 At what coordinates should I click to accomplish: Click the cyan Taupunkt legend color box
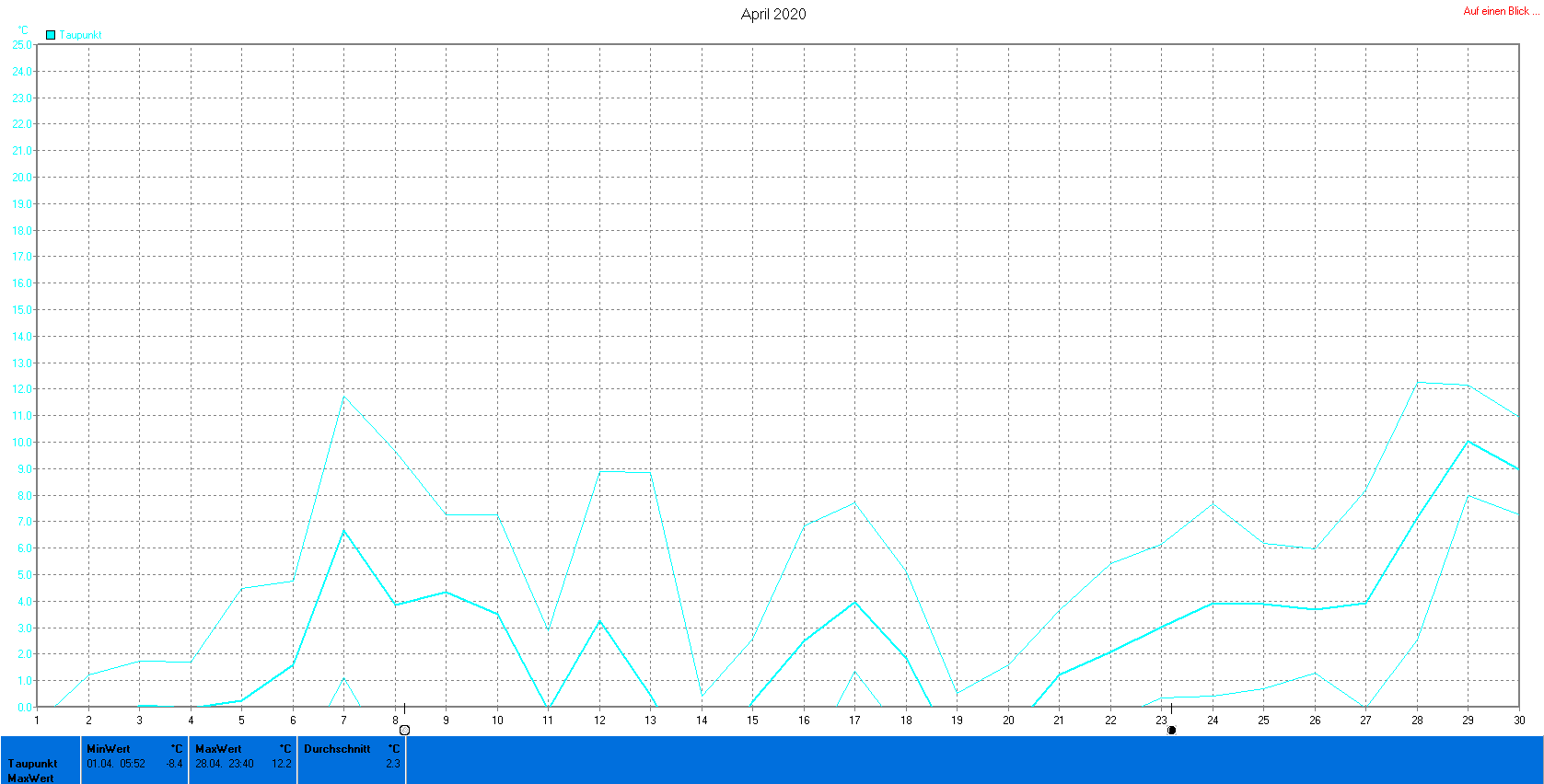click(51, 35)
